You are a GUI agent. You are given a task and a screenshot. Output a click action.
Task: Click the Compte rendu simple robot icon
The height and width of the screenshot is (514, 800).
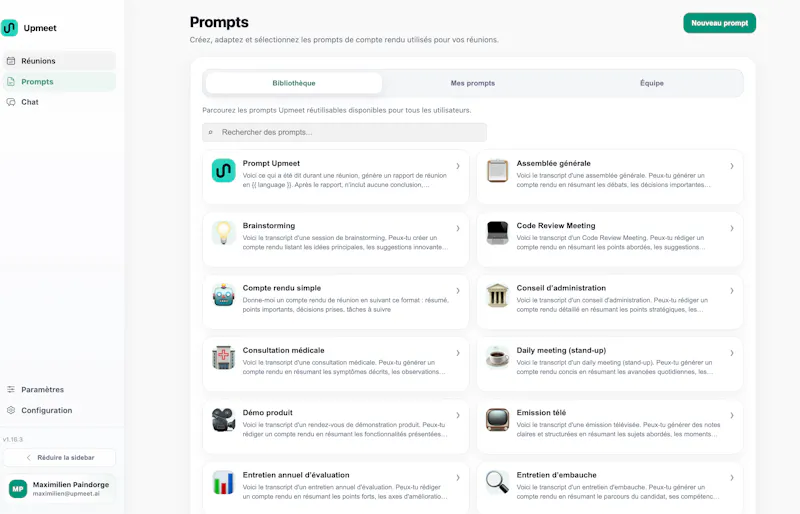223,295
